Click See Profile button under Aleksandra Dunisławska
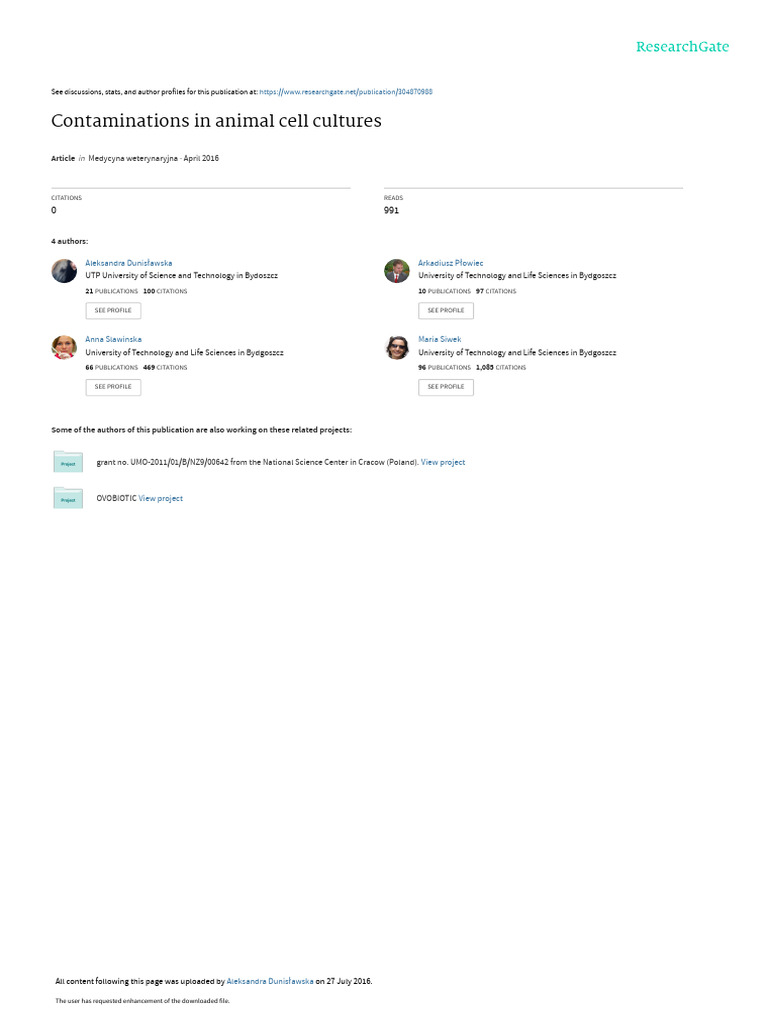768x1024 pixels. pyautogui.click(x=113, y=311)
